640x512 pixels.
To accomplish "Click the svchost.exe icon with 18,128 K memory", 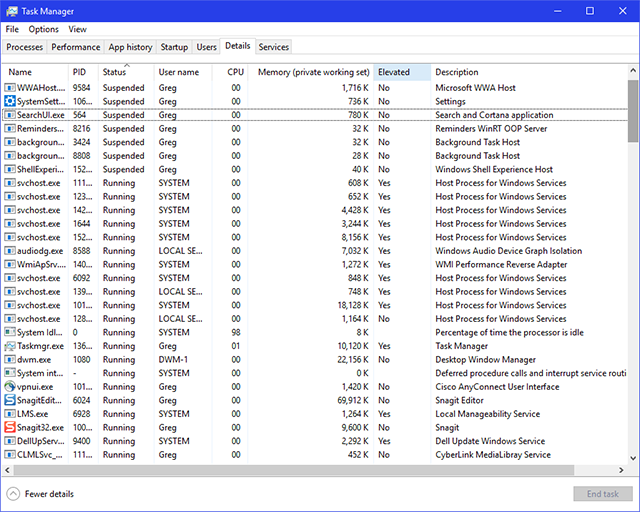I will coord(10,305).
